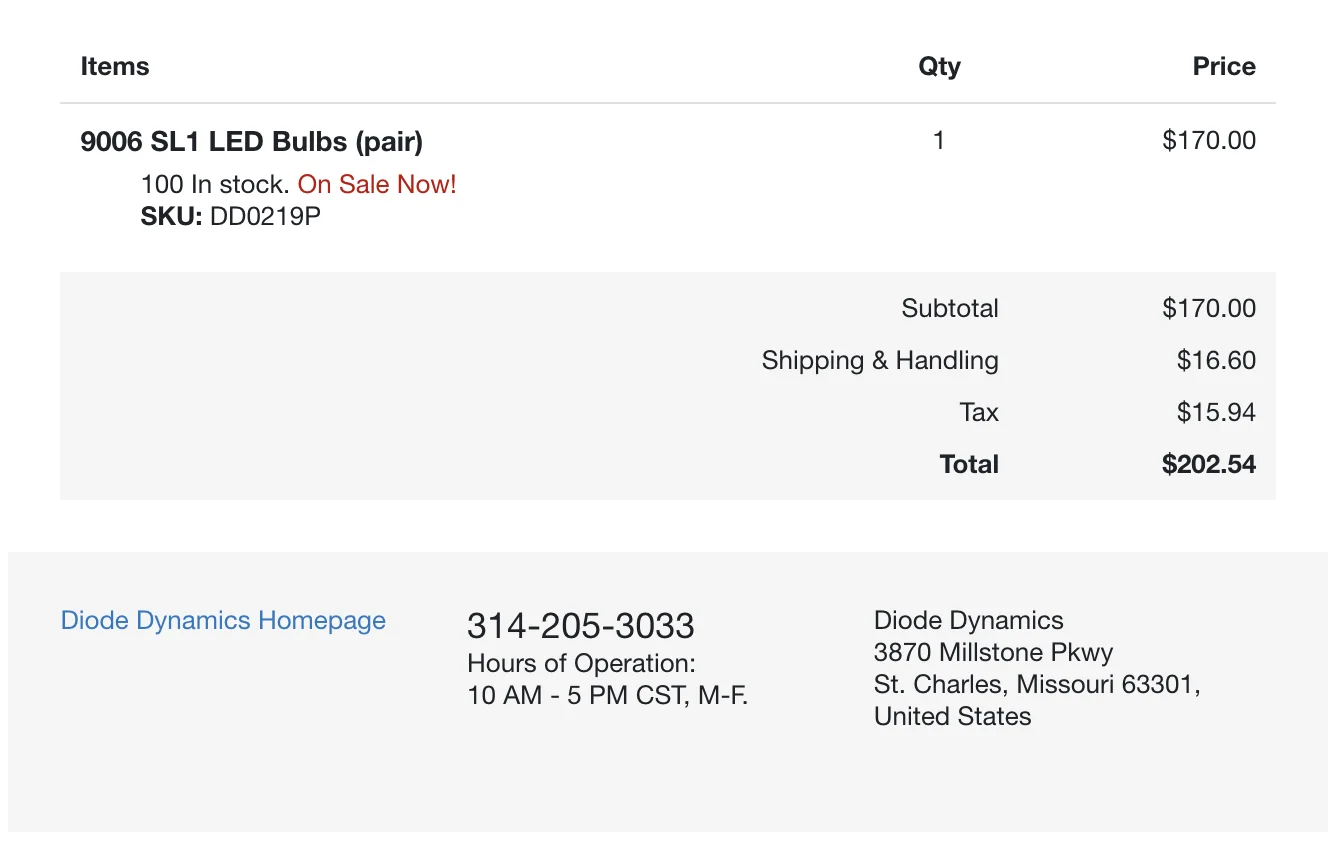1342x848 pixels.
Task: Select the 9006 SL1 LED Bulbs product name
Action: pos(252,142)
